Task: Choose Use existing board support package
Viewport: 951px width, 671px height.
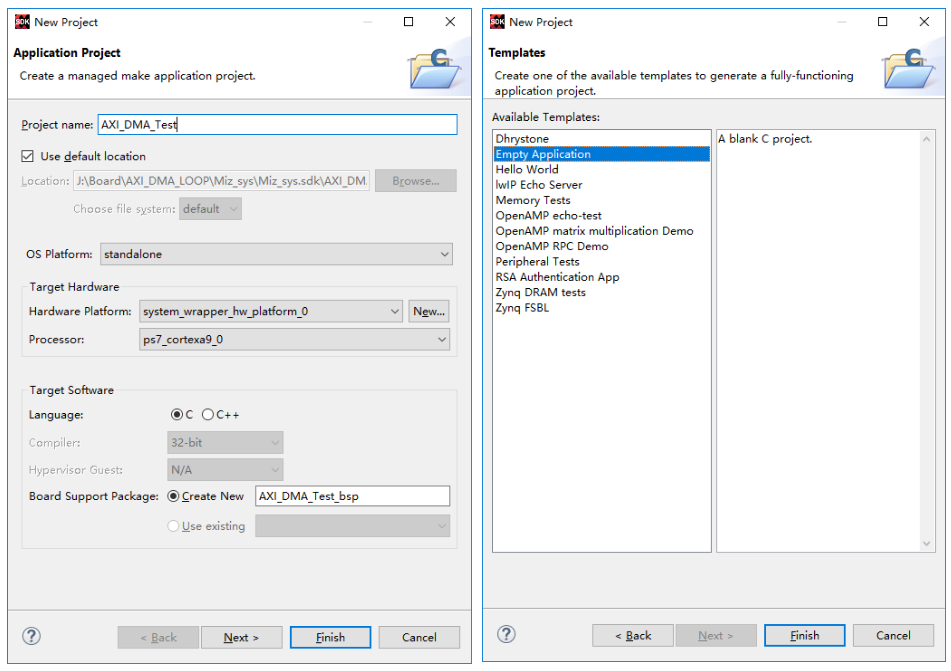Action: coord(173,525)
